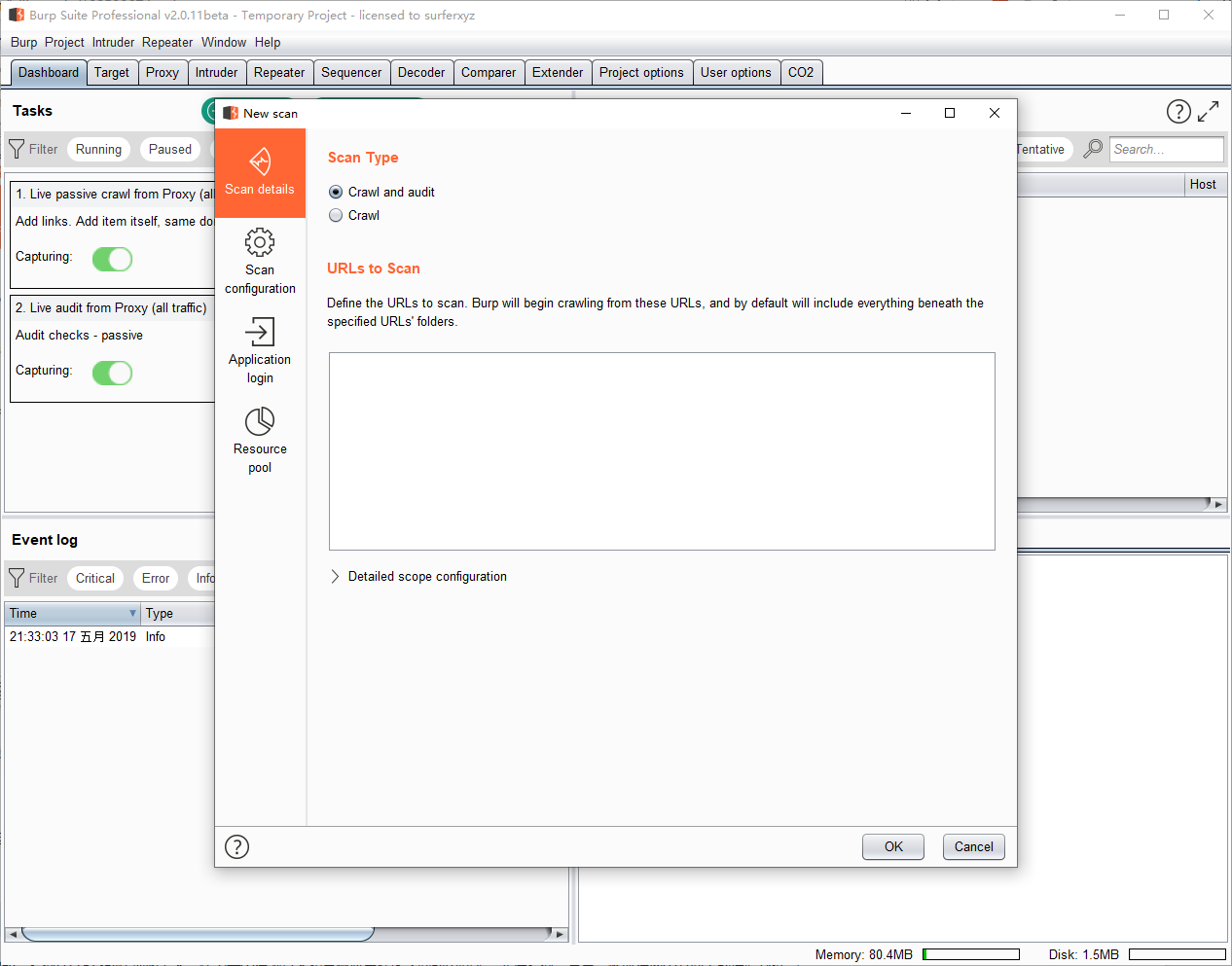Open the Scan details section icon
Image resolution: width=1232 pixels, height=966 pixels.
click(260, 161)
